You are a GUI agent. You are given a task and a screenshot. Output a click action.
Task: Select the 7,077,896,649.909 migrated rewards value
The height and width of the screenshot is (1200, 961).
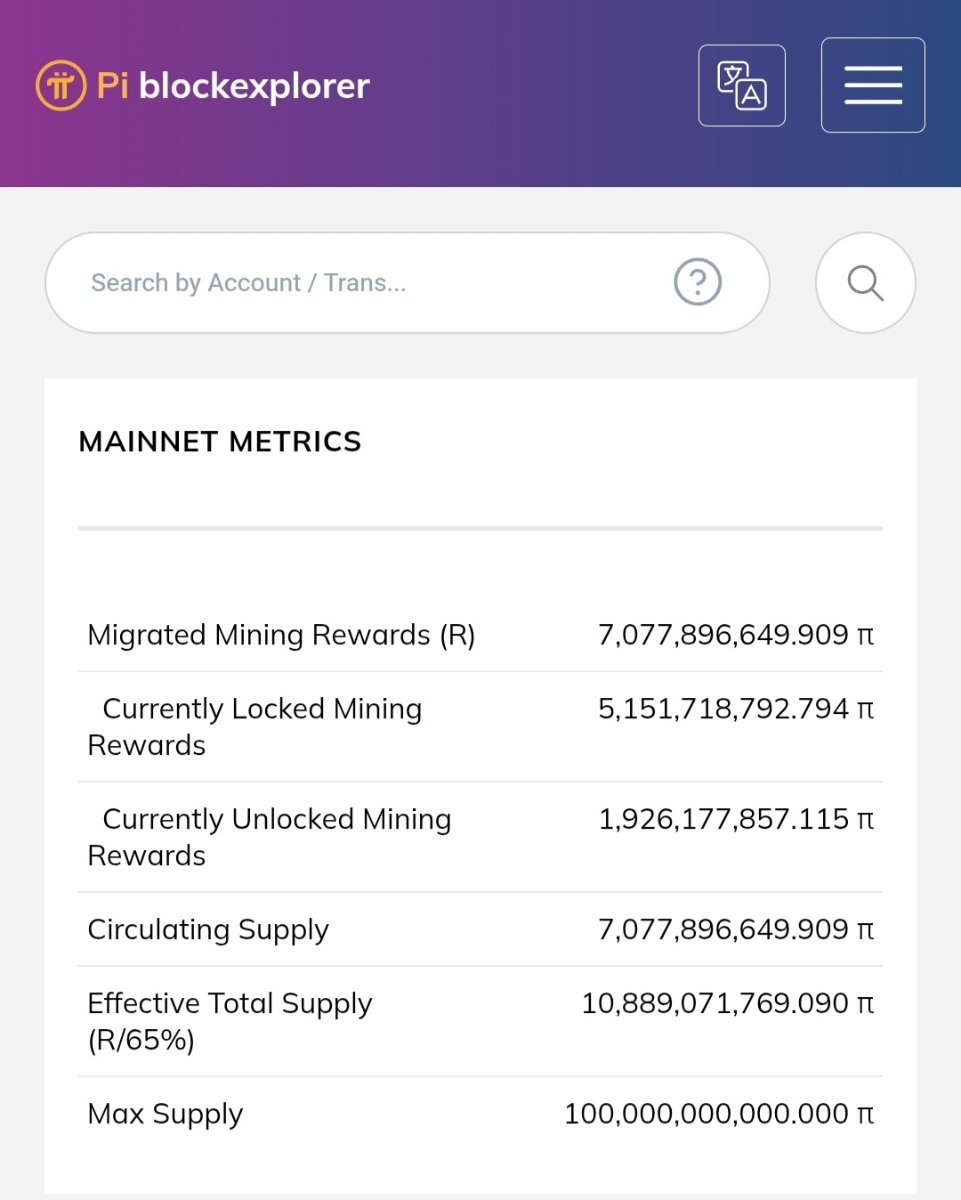(736, 635)
